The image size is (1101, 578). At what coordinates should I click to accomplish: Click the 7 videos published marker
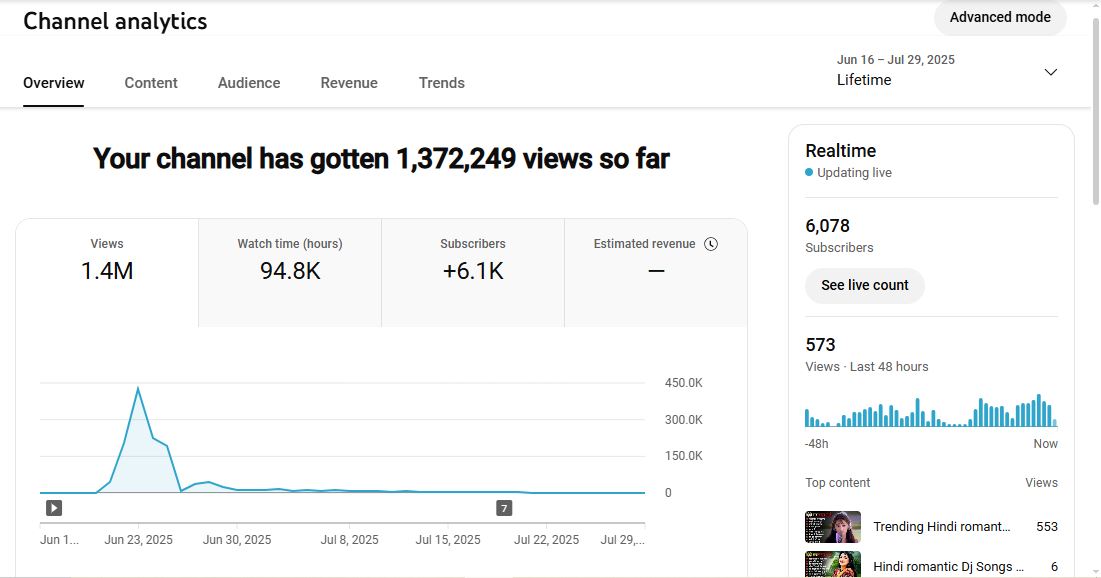(504, 508)
